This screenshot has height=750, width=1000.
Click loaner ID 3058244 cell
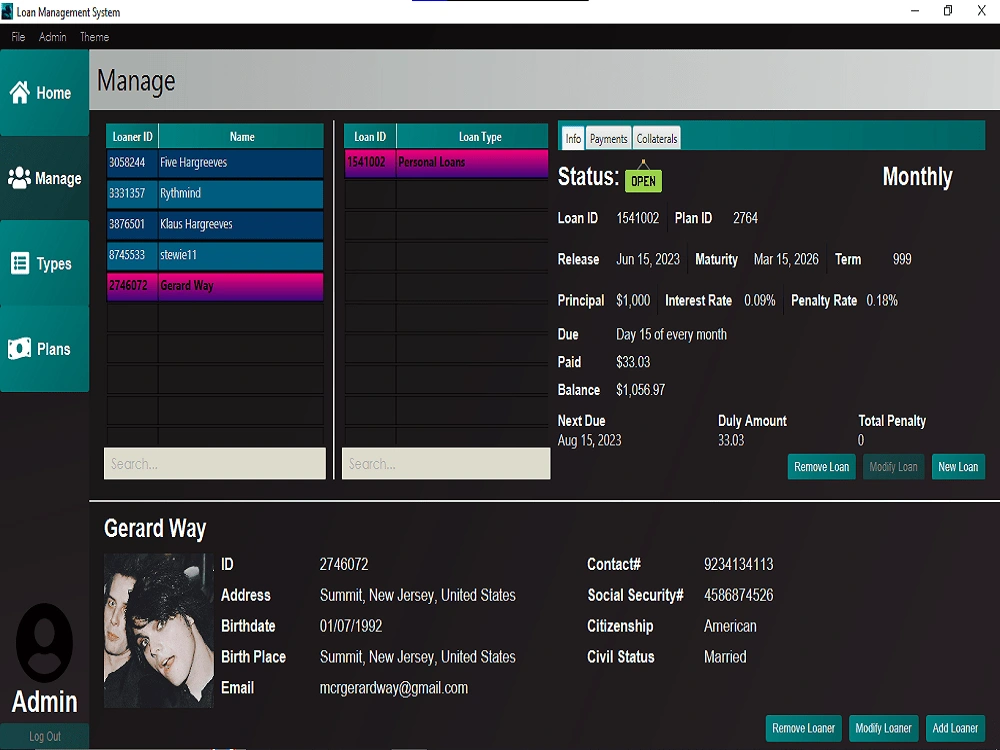pos(132,163)
